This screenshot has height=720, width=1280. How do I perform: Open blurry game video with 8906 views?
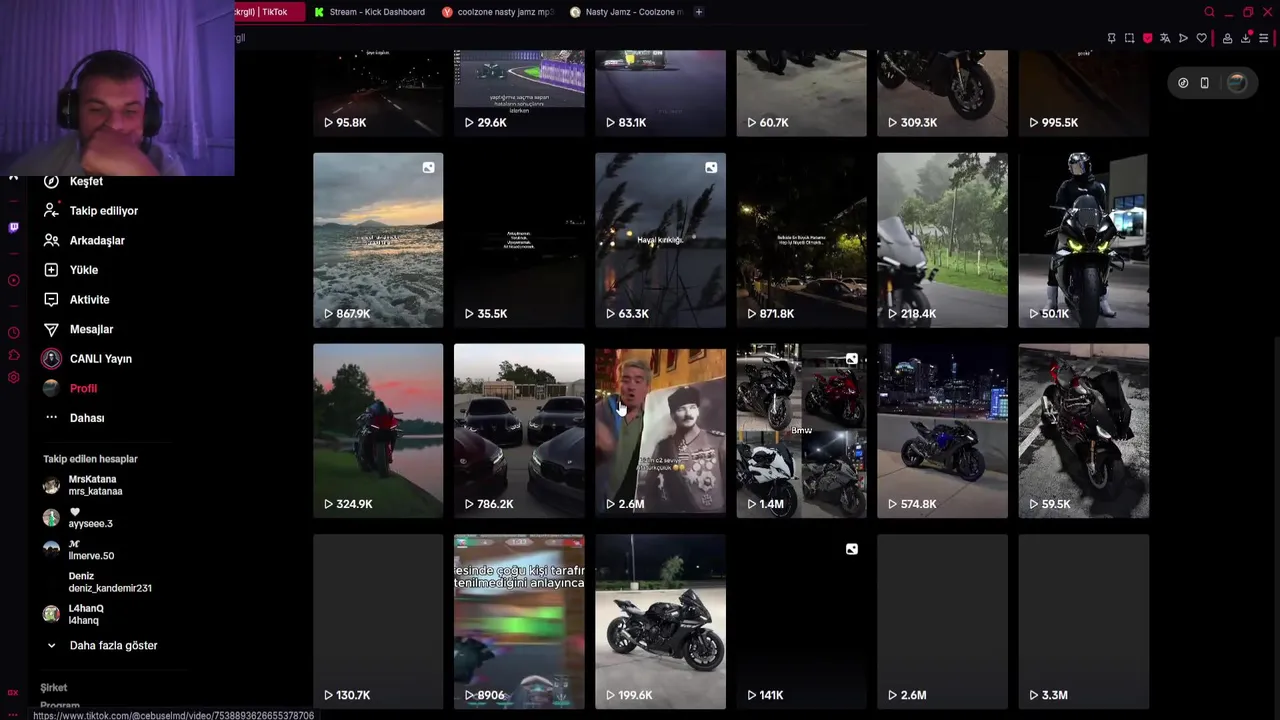tap(519, 622)
